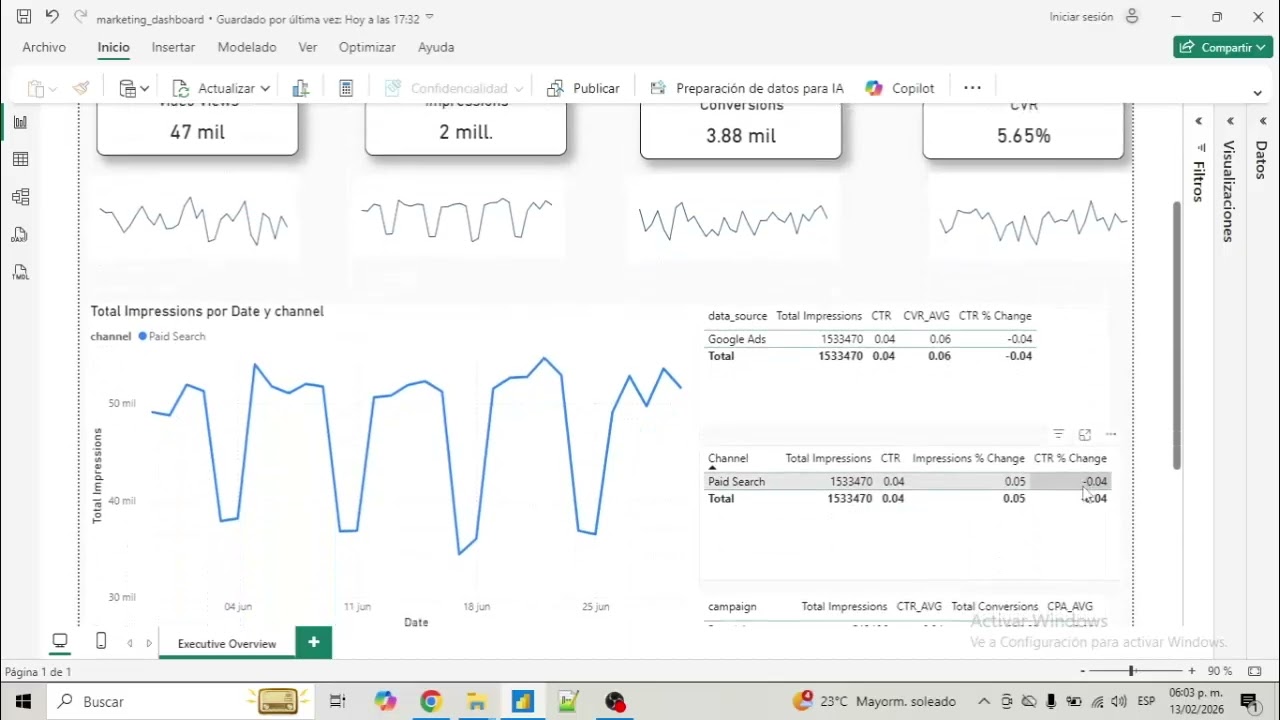Click the Save icon in title bar
The height and width of the screenshot is (720, 1280).
tap(24, 17)
